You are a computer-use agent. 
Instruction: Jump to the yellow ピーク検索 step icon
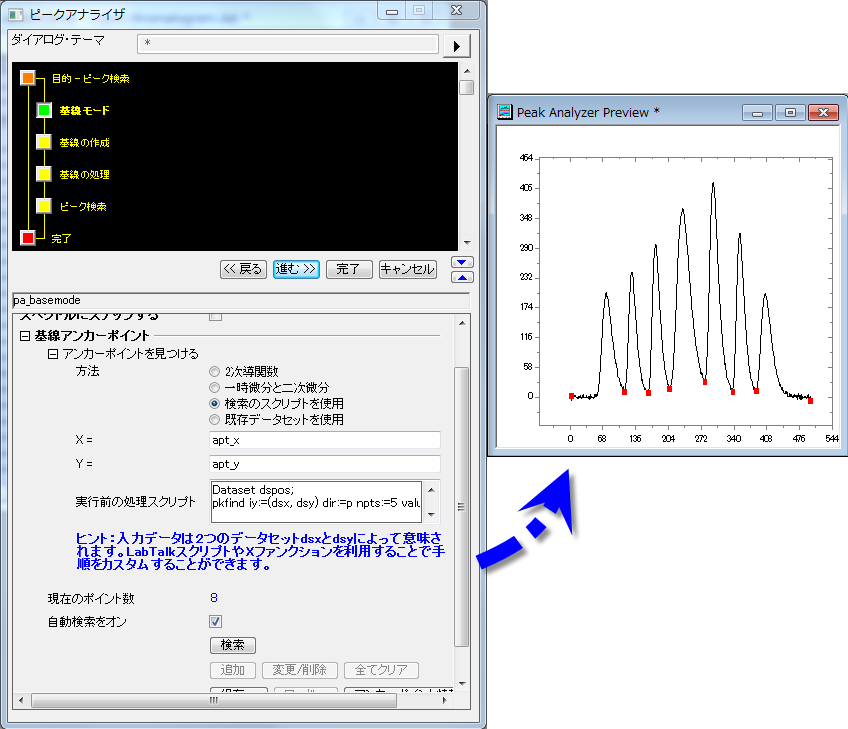[x=44, y=206]
